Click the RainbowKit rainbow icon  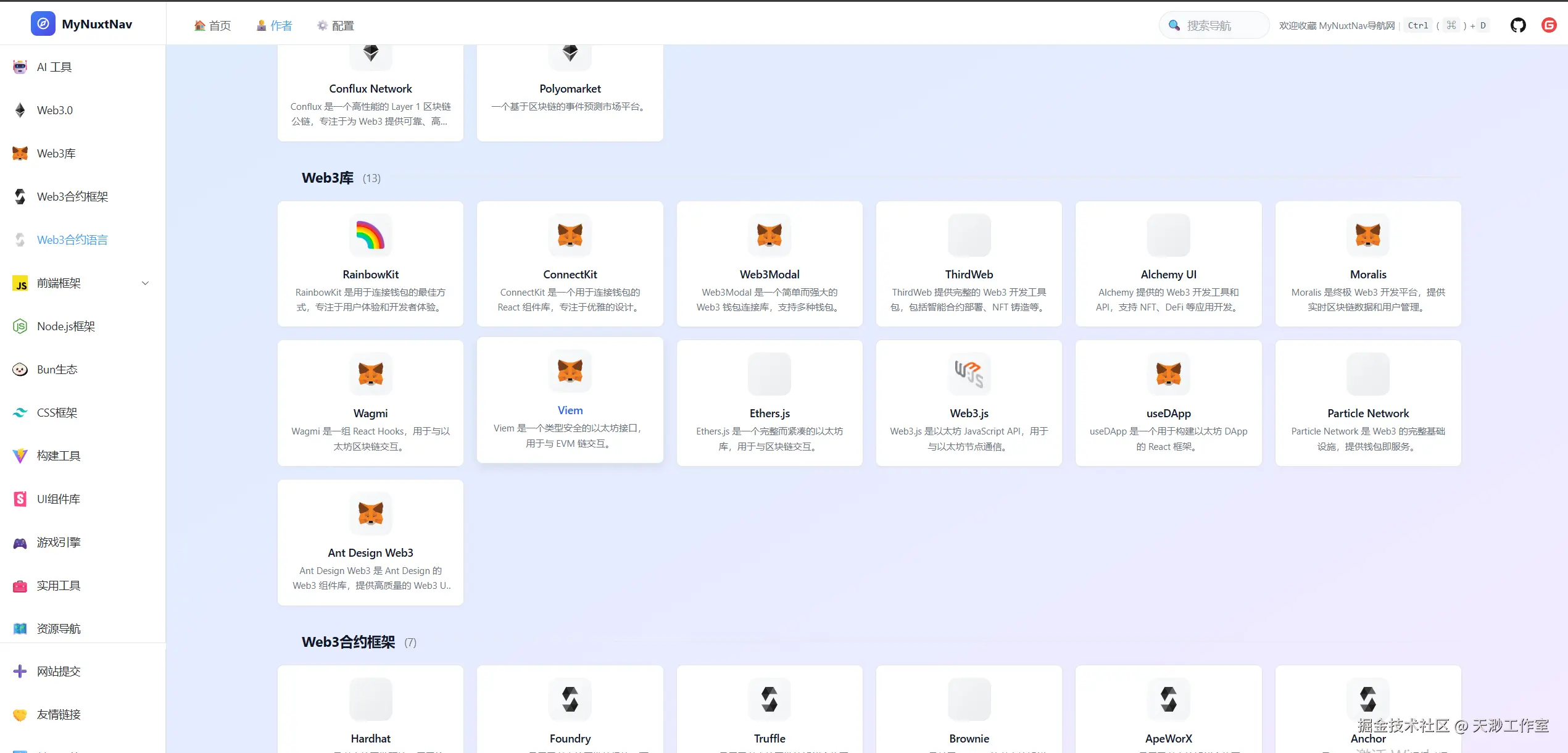[370, 235]
